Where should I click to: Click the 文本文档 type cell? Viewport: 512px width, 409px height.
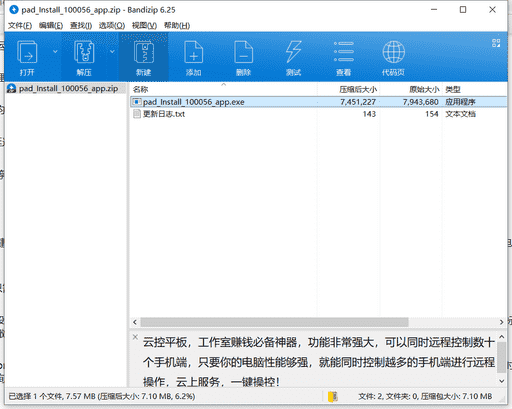460,114
